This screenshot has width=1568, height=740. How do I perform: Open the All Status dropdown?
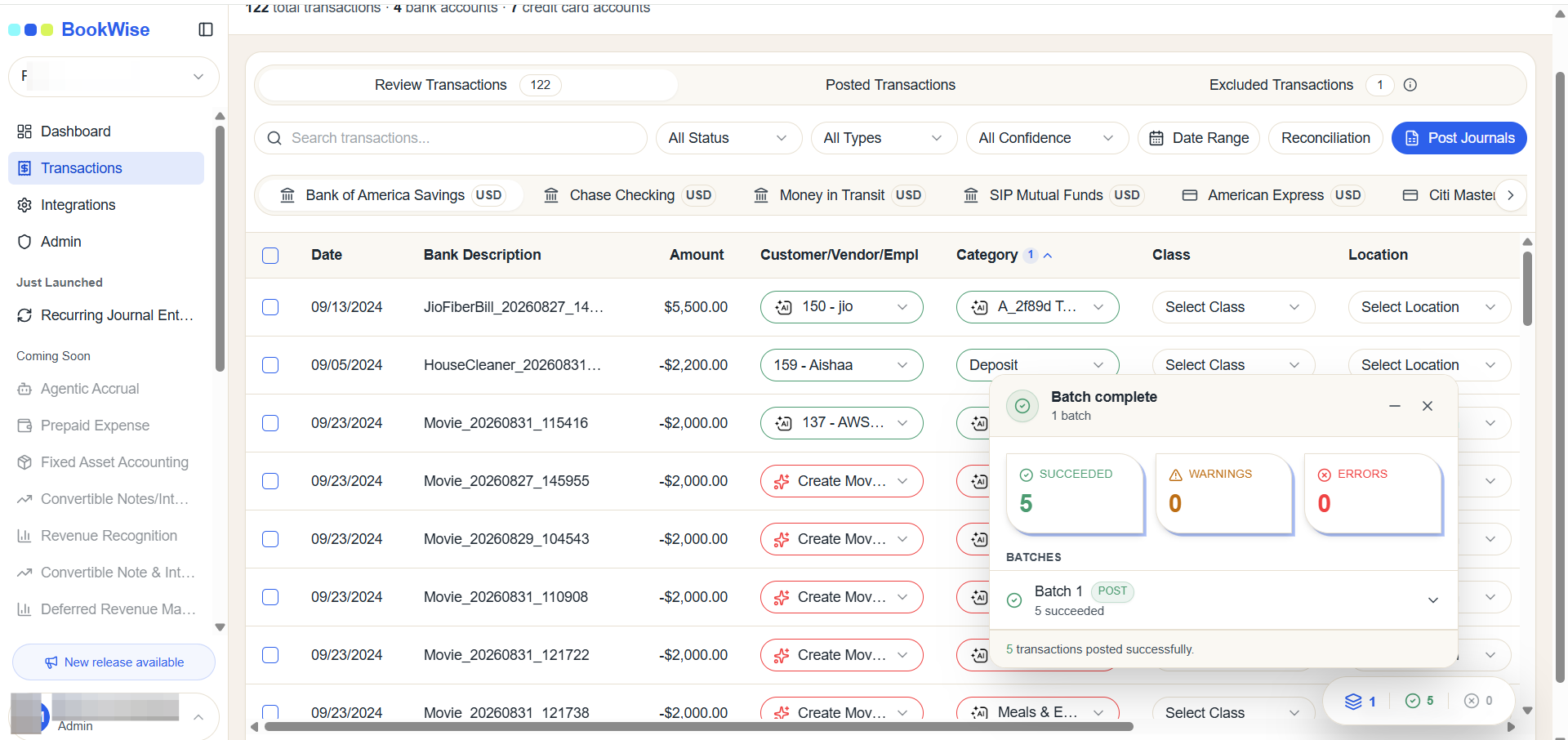point(728,138)
